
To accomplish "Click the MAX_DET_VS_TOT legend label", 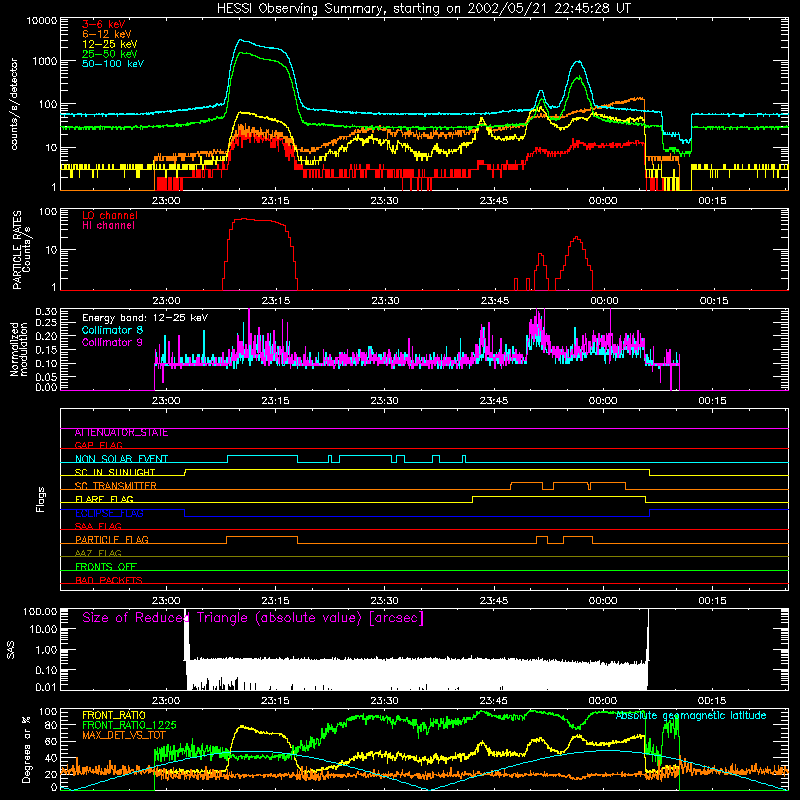I will (123, 735).
